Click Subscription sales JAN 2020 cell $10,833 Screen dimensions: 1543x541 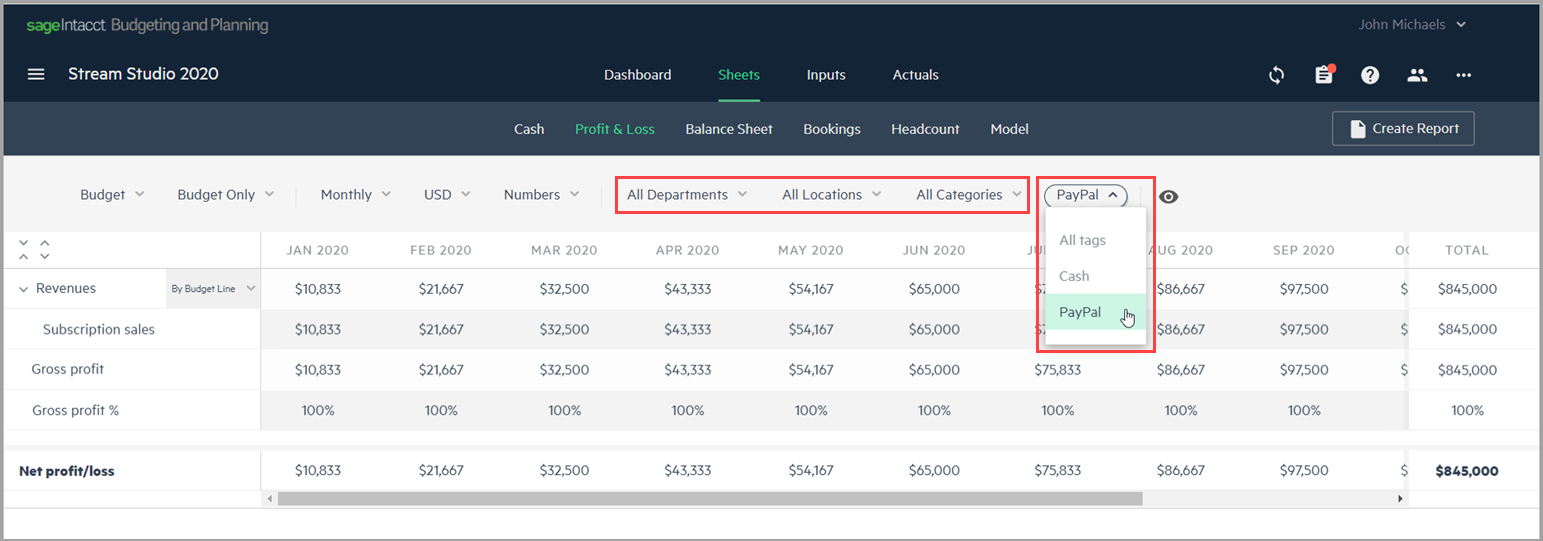[x=318, y=329]
